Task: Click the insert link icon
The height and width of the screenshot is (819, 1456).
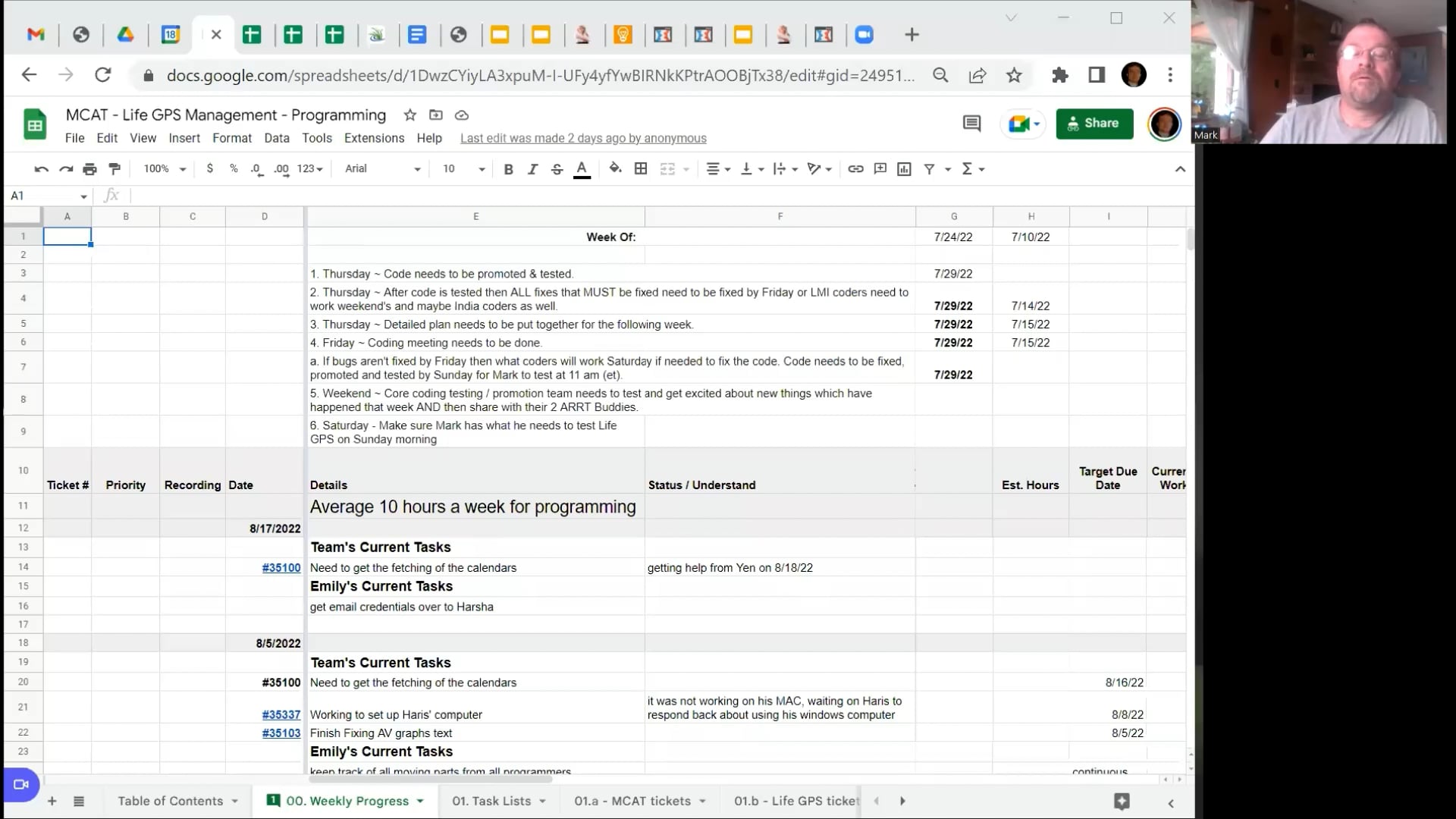Action: [x=855, y=168]
